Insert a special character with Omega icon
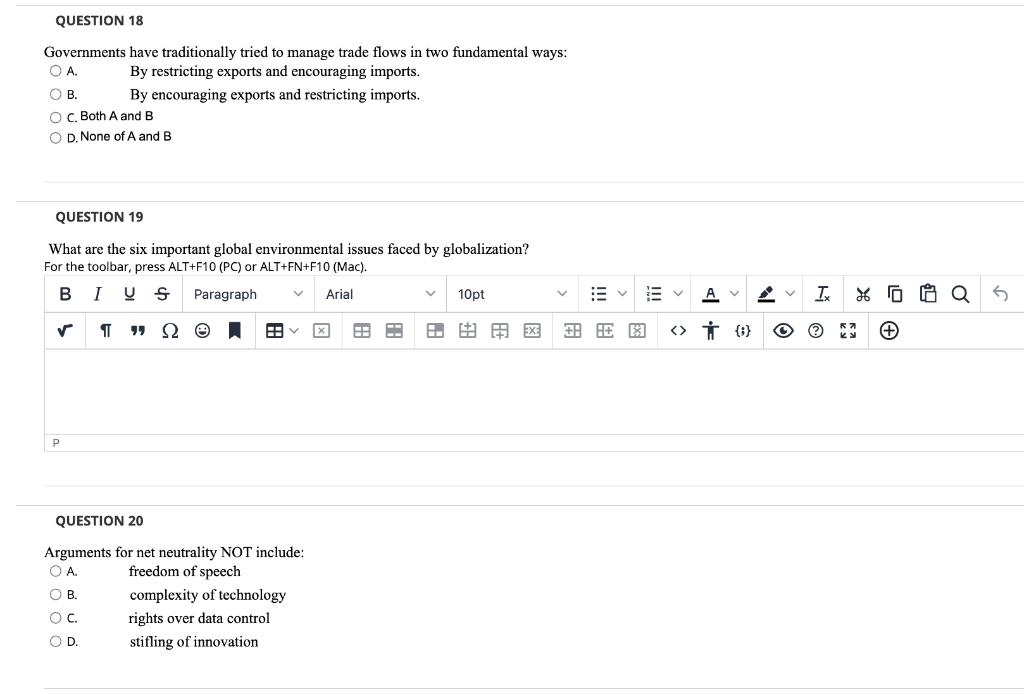This screenshot has width=1024, height=694. (x=170, y=331)
